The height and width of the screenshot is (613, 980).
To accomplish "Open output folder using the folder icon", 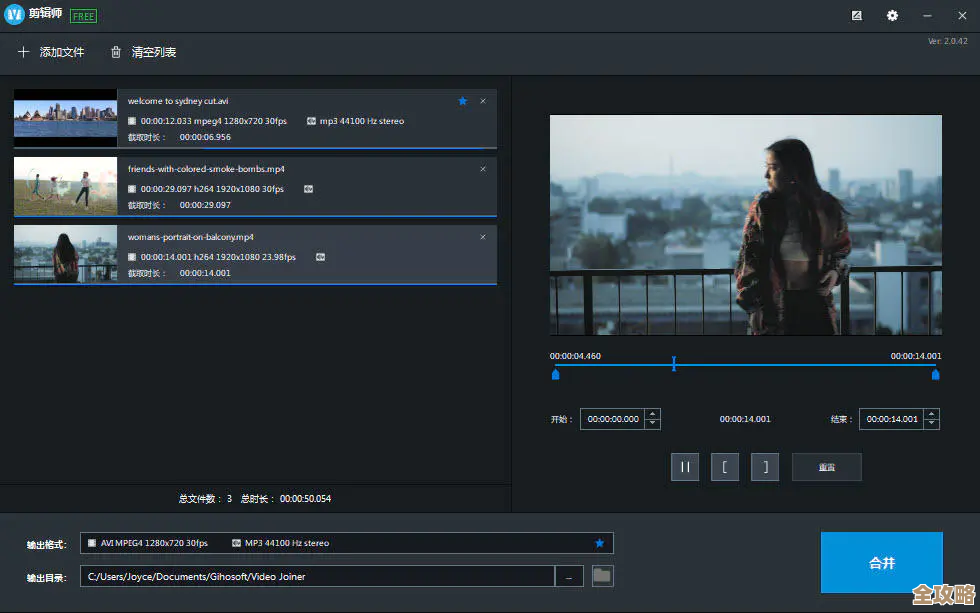I will pos(602,575).
